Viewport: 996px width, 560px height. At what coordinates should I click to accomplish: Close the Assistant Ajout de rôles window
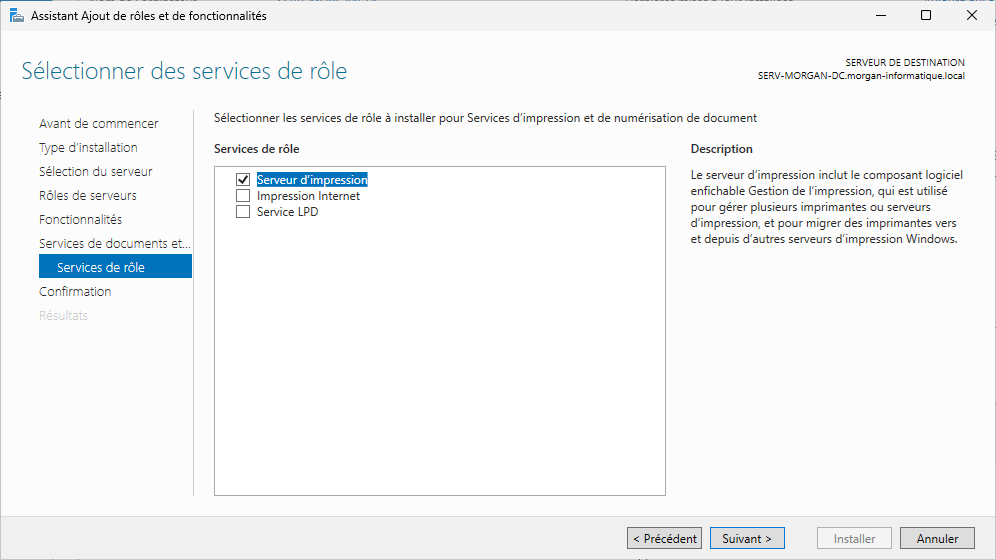[x=972, y=16]
